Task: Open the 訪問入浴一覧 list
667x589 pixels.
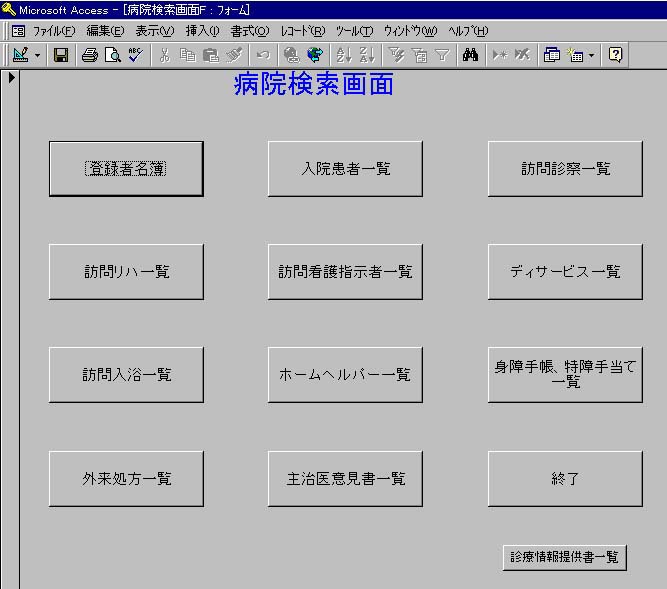Action: coord(126,375)
